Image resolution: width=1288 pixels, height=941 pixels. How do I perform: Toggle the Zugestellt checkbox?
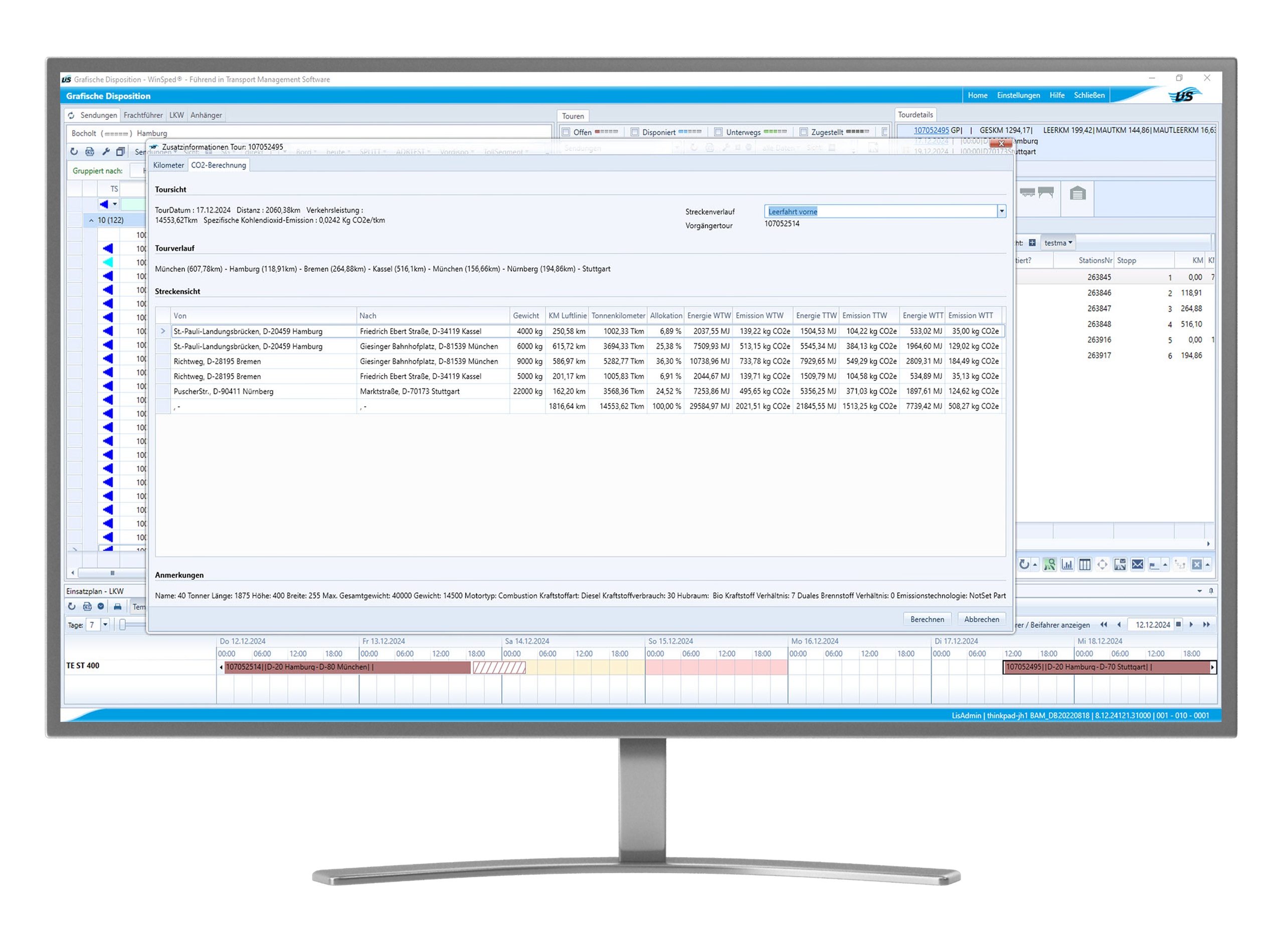804,132
